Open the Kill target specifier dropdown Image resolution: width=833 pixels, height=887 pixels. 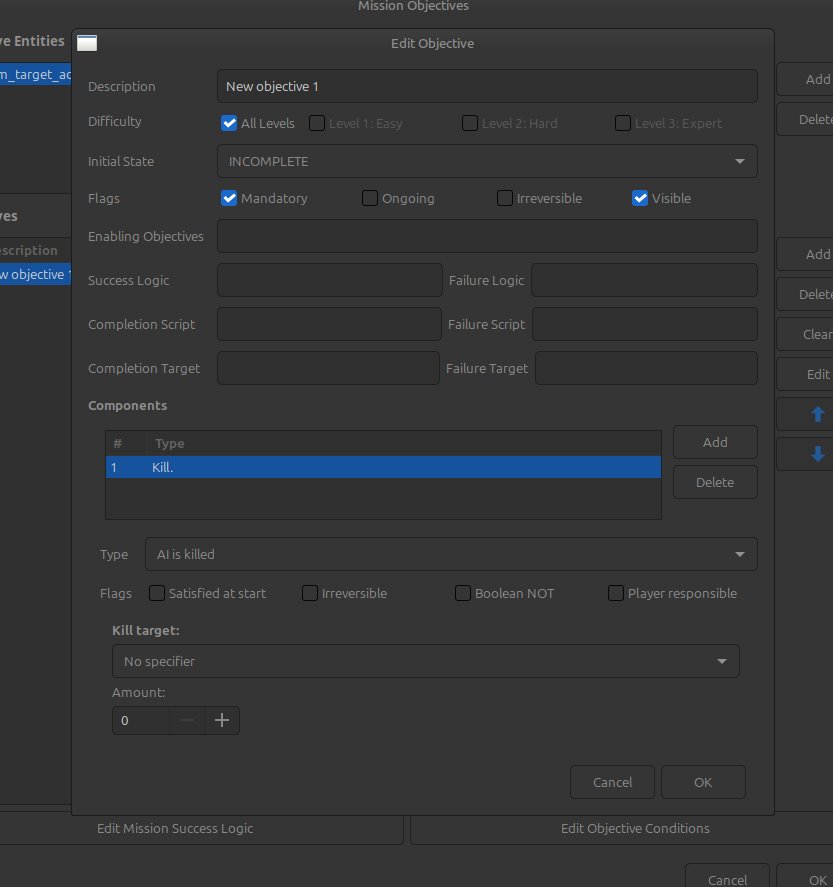[425, 661]
